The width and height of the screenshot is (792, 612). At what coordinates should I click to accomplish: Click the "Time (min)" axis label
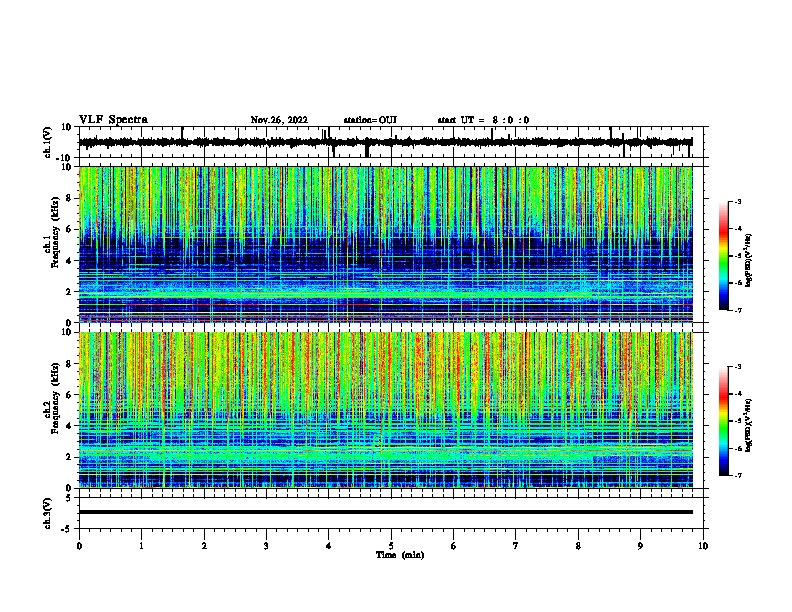pyautogui.click(x=400, y=555)
